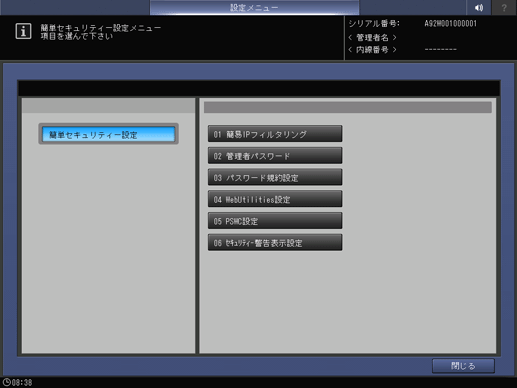Open 01 簡易IPフィルタリング
This screenshot has height=388, width=517.
tap(275, 134)
